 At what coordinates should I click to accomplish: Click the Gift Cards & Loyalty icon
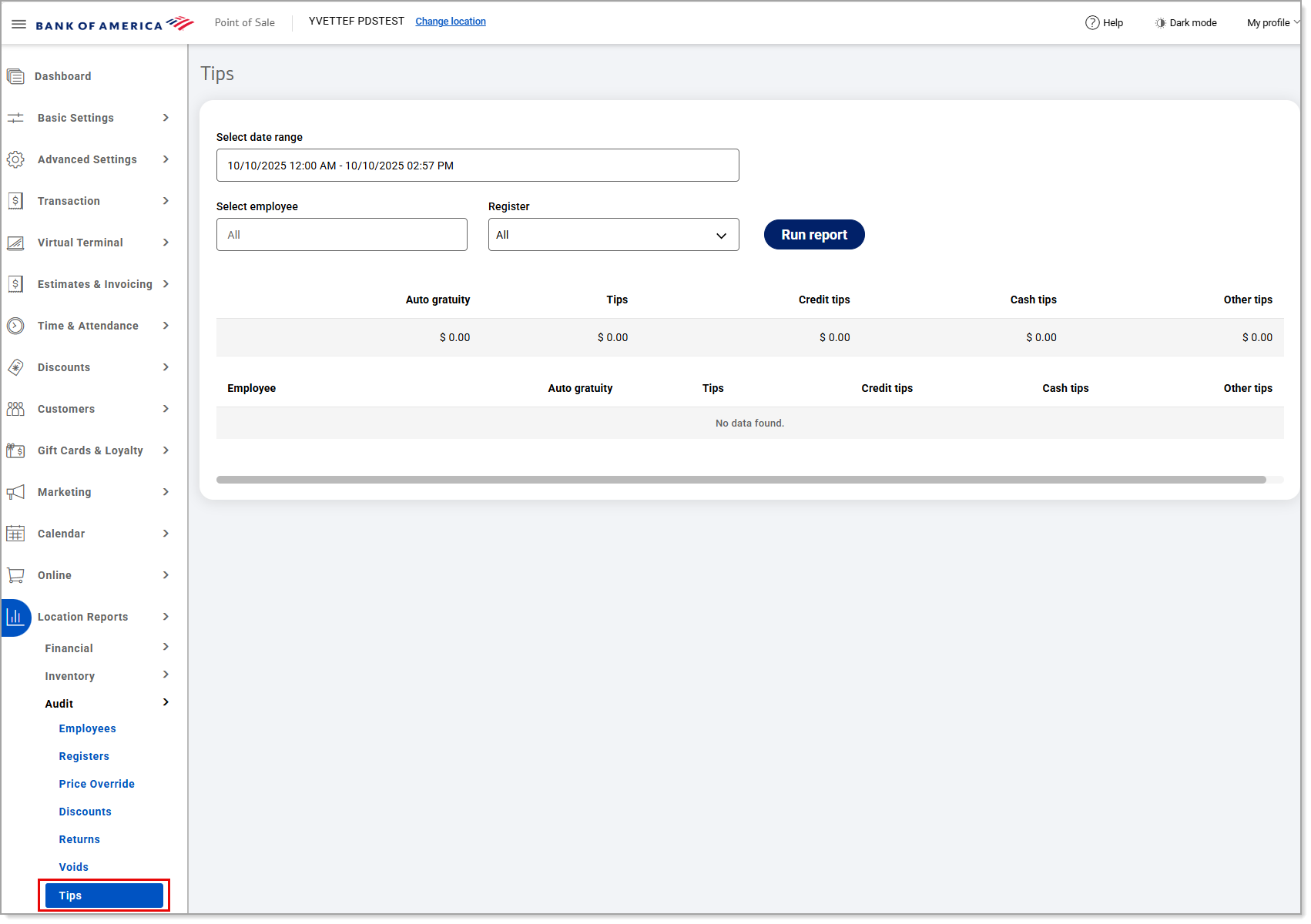pos(15,450)
